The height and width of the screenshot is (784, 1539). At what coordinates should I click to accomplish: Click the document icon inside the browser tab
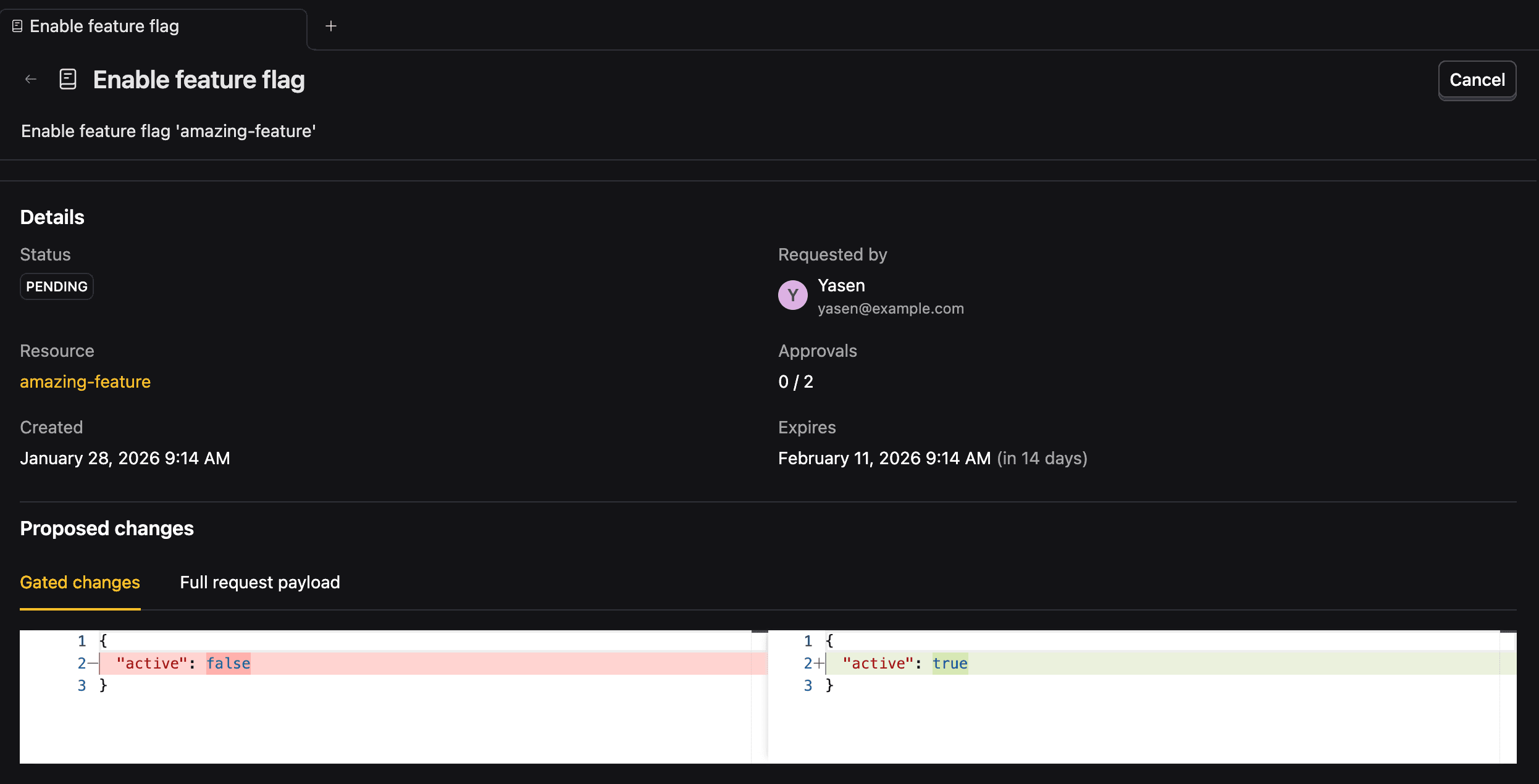pyautogui.click(x=17, y=26)
